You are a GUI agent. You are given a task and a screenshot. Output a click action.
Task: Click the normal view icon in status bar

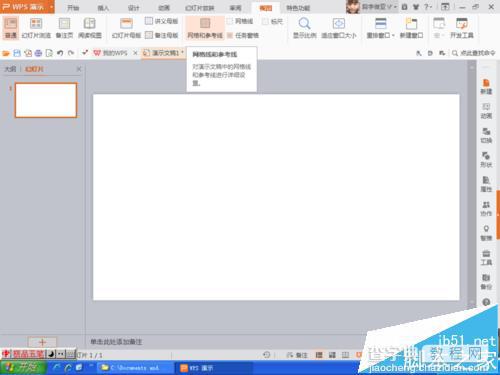tap(319, 355)
